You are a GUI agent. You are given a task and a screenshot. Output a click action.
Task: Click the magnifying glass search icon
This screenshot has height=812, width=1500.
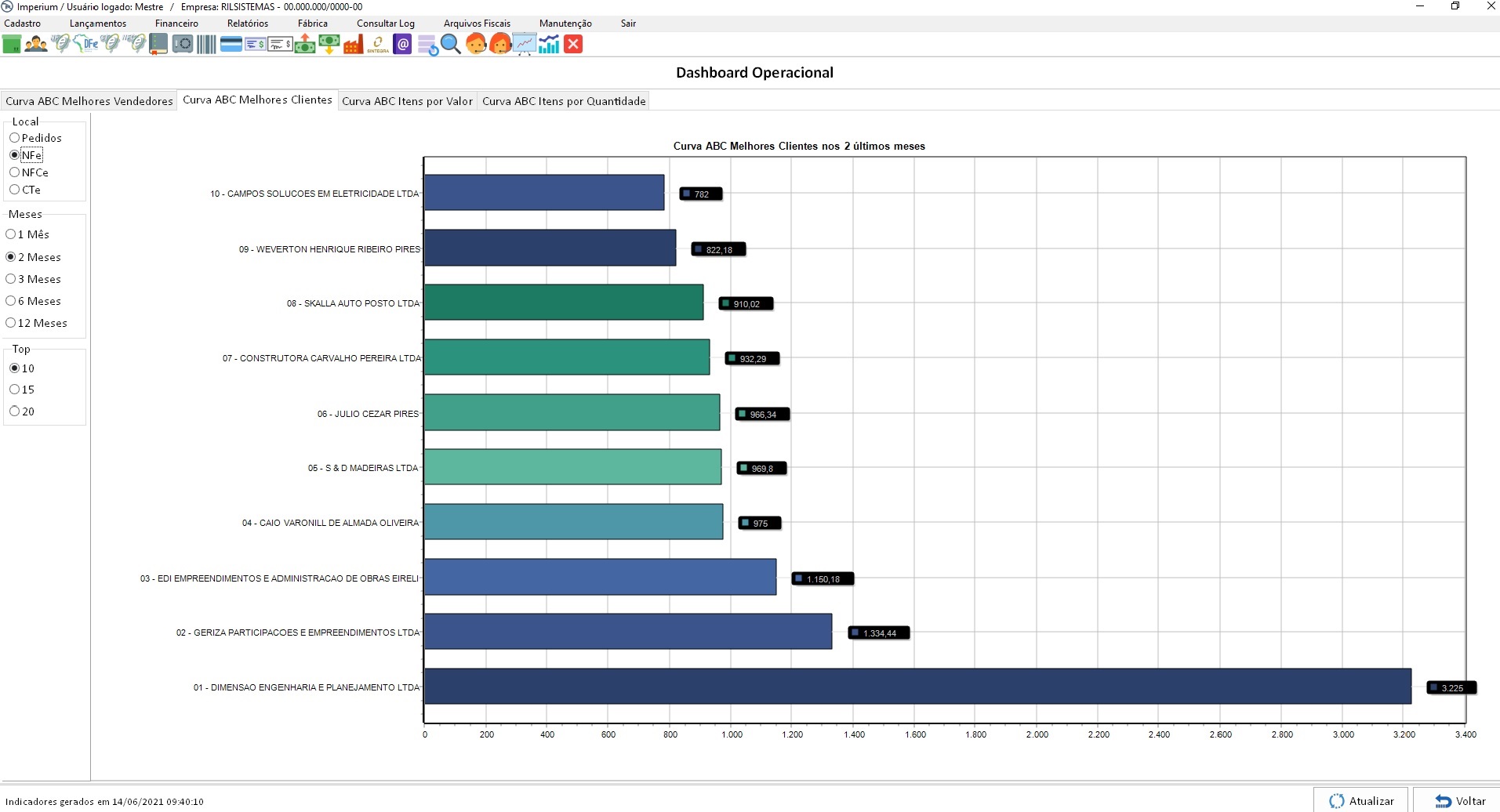point(451,44)
